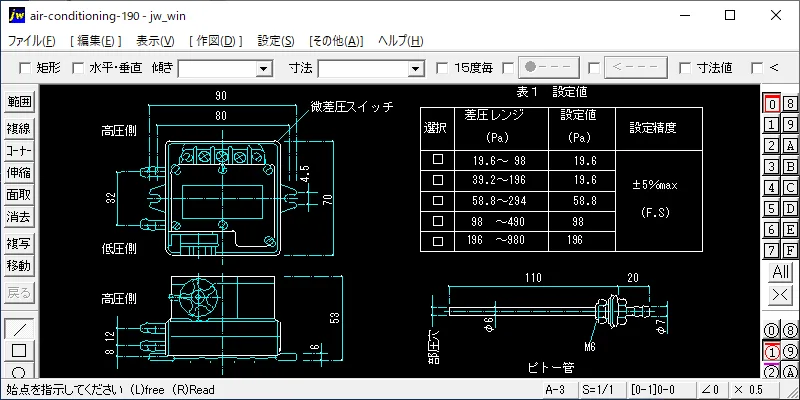
Task: Activate the 面取 chamfer tool
Action: (19, 195)
